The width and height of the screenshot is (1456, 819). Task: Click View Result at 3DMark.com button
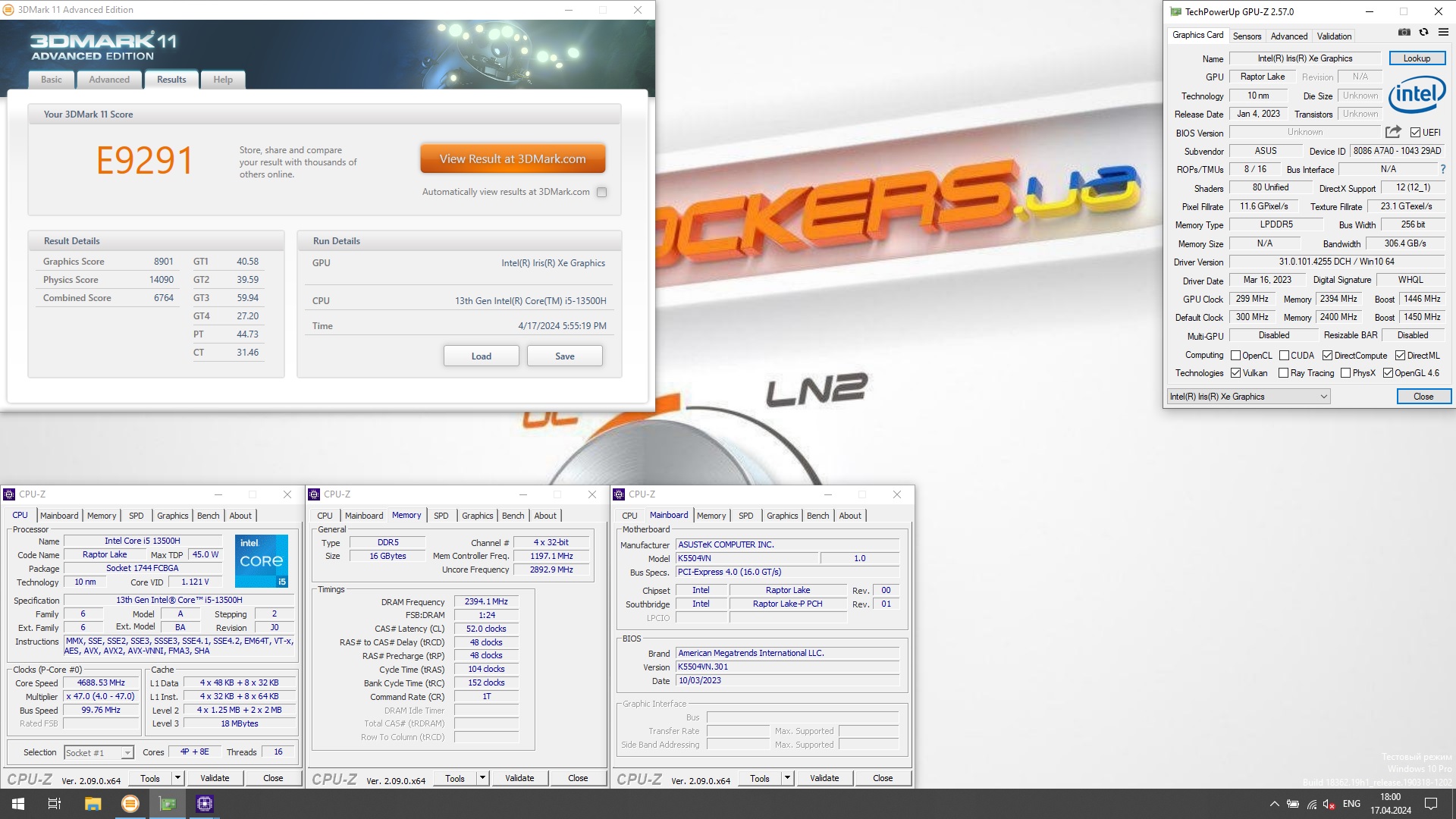click(513, 159)
